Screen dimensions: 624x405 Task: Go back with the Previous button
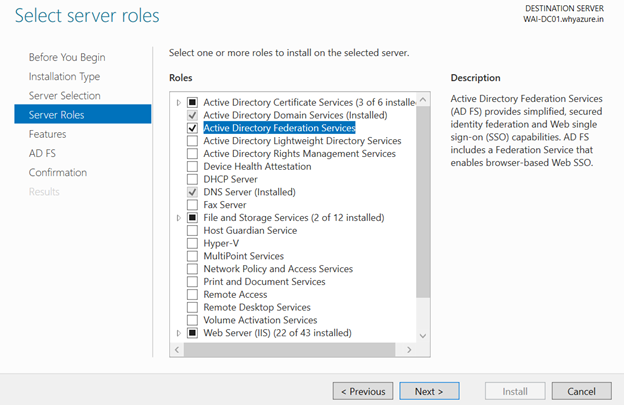(x=363, y=391)
